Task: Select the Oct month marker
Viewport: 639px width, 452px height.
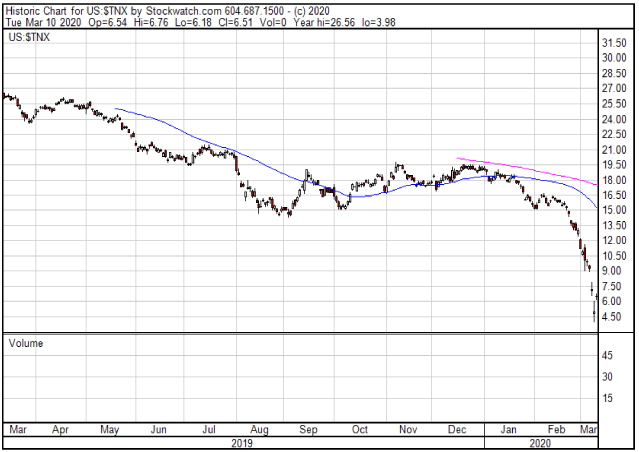Action: (358, 429)
